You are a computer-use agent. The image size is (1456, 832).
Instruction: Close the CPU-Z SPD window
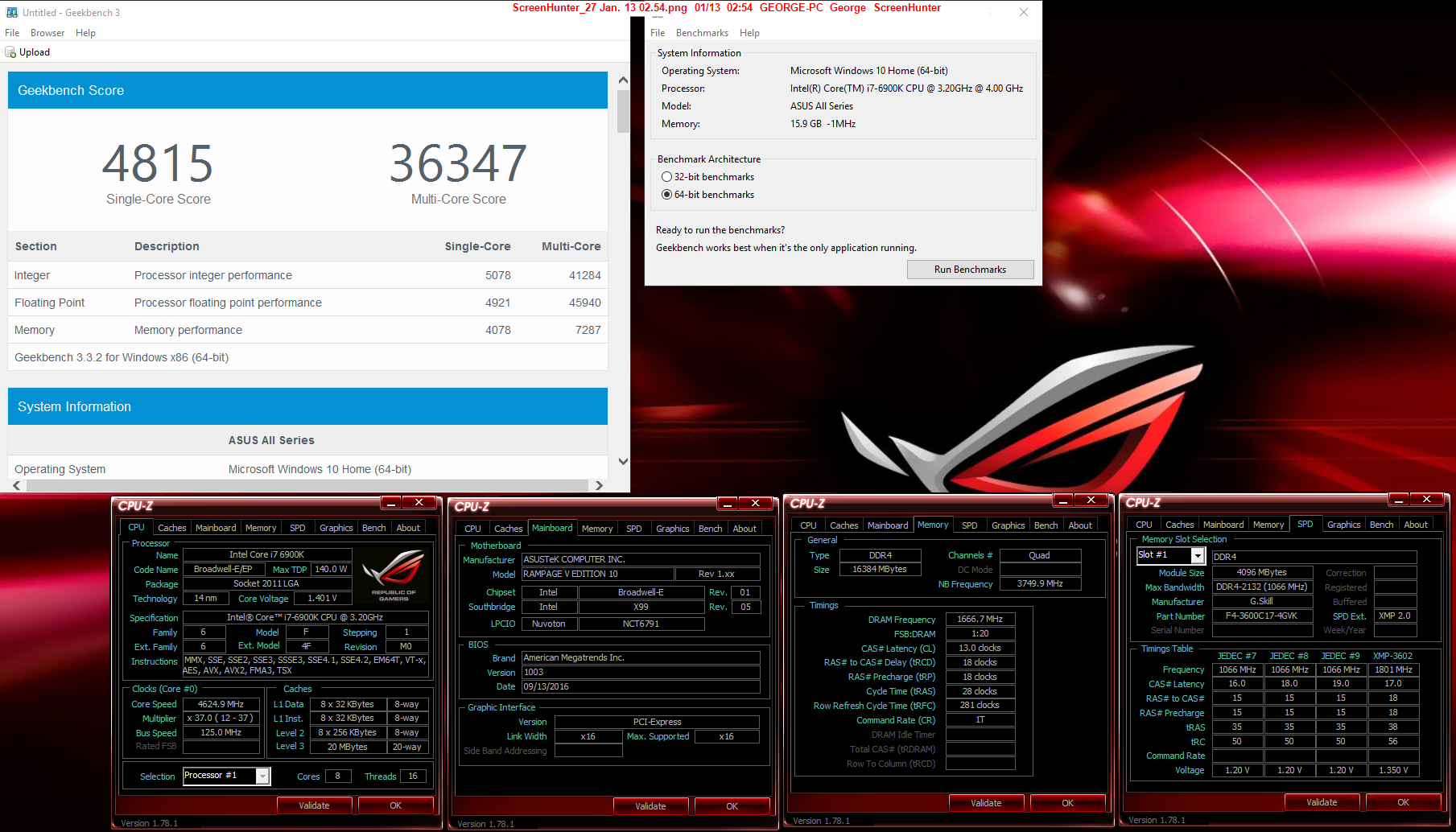[1426, 500]
